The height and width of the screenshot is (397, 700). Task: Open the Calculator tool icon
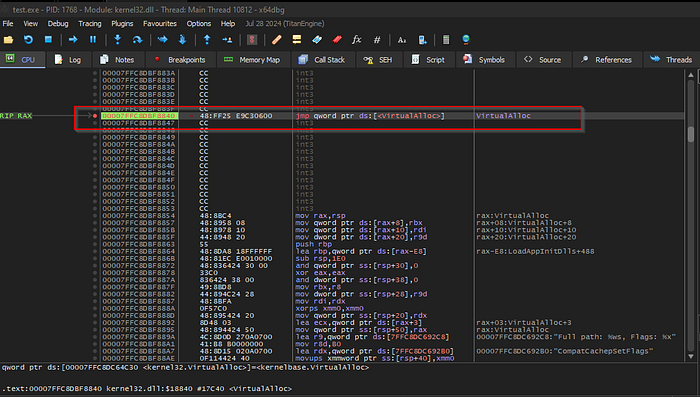[x=446, y=40]
